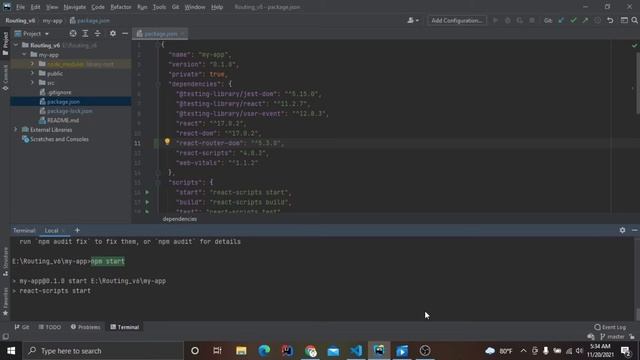Expand the src folder
Screen dimensions: 640x360
click(x=32, y=82)
